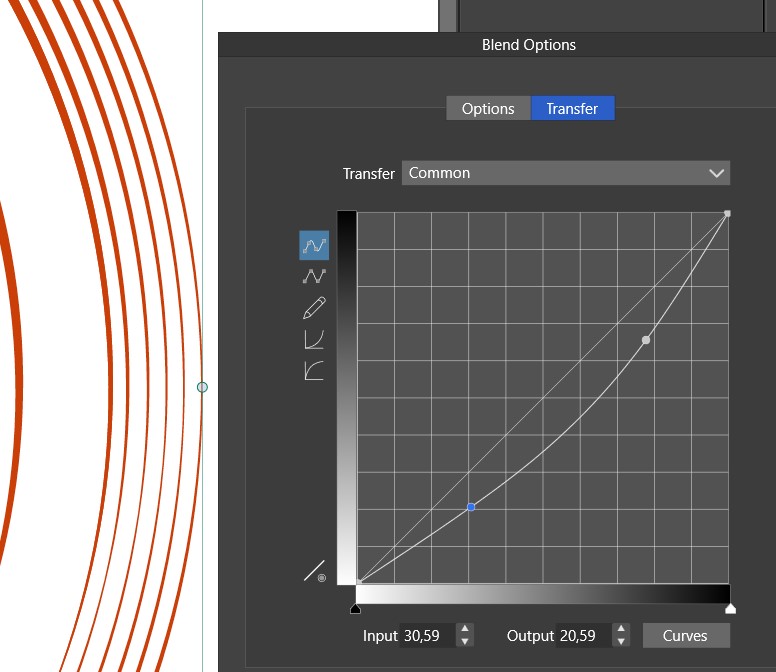Decrease the Input value with down arrow
Viewport: 776px width, 672px height.
pyautogui.click(x=465, y=641)
